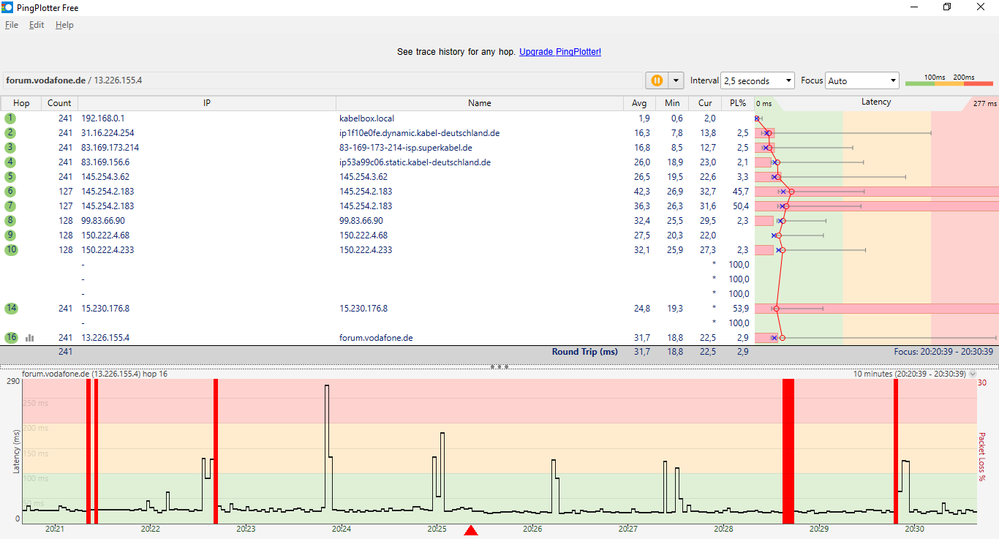Click the hop 10 green circle icon
Image resolution: width=999 pixels, height=539 pixels.
(11, 250)
